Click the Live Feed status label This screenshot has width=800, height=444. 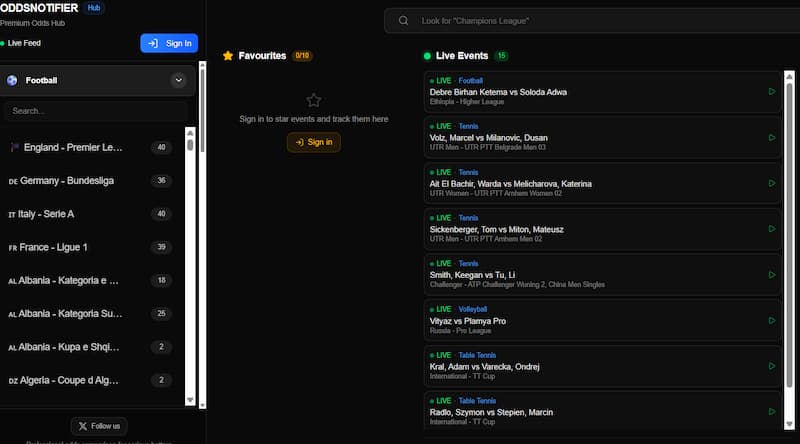(24, 43)
